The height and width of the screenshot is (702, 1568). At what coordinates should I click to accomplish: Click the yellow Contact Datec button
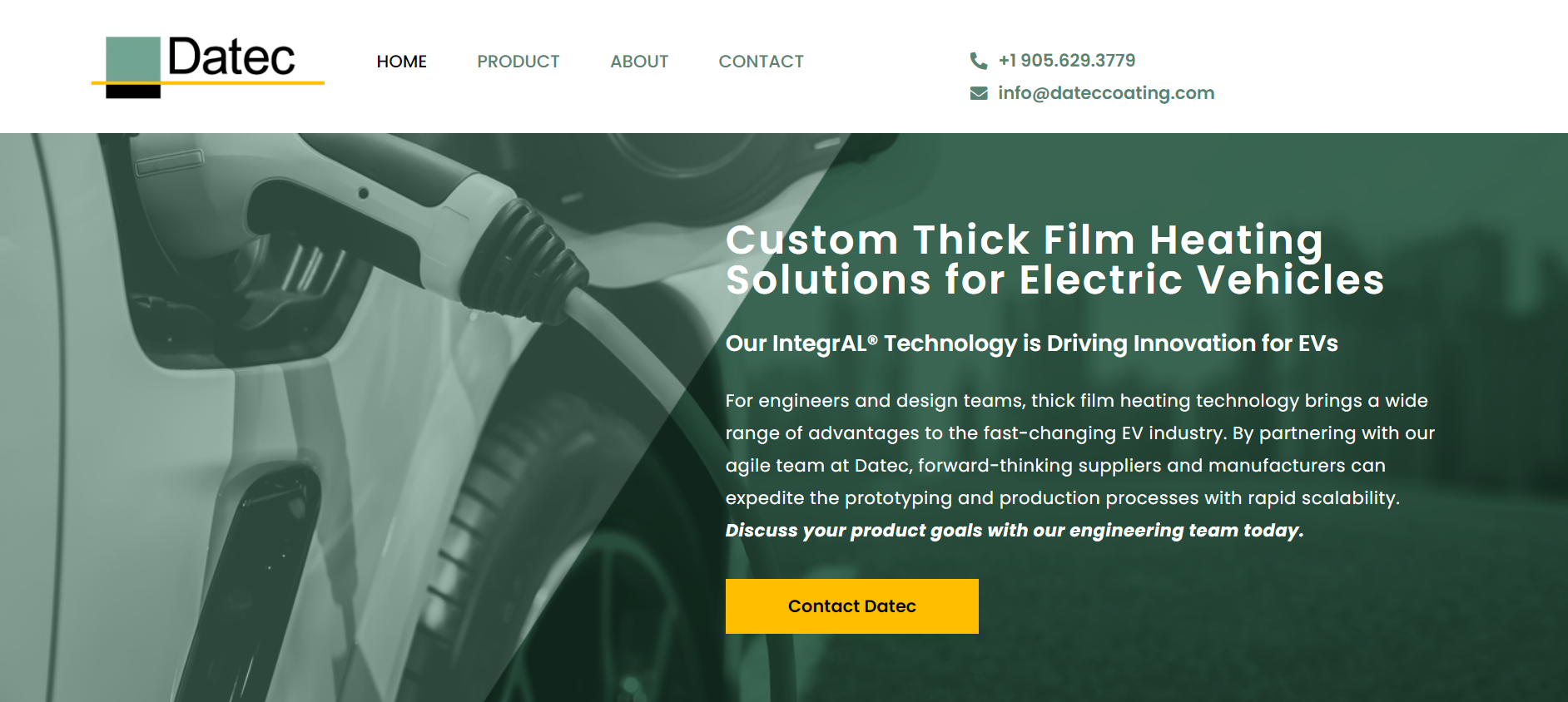[852, 606]
